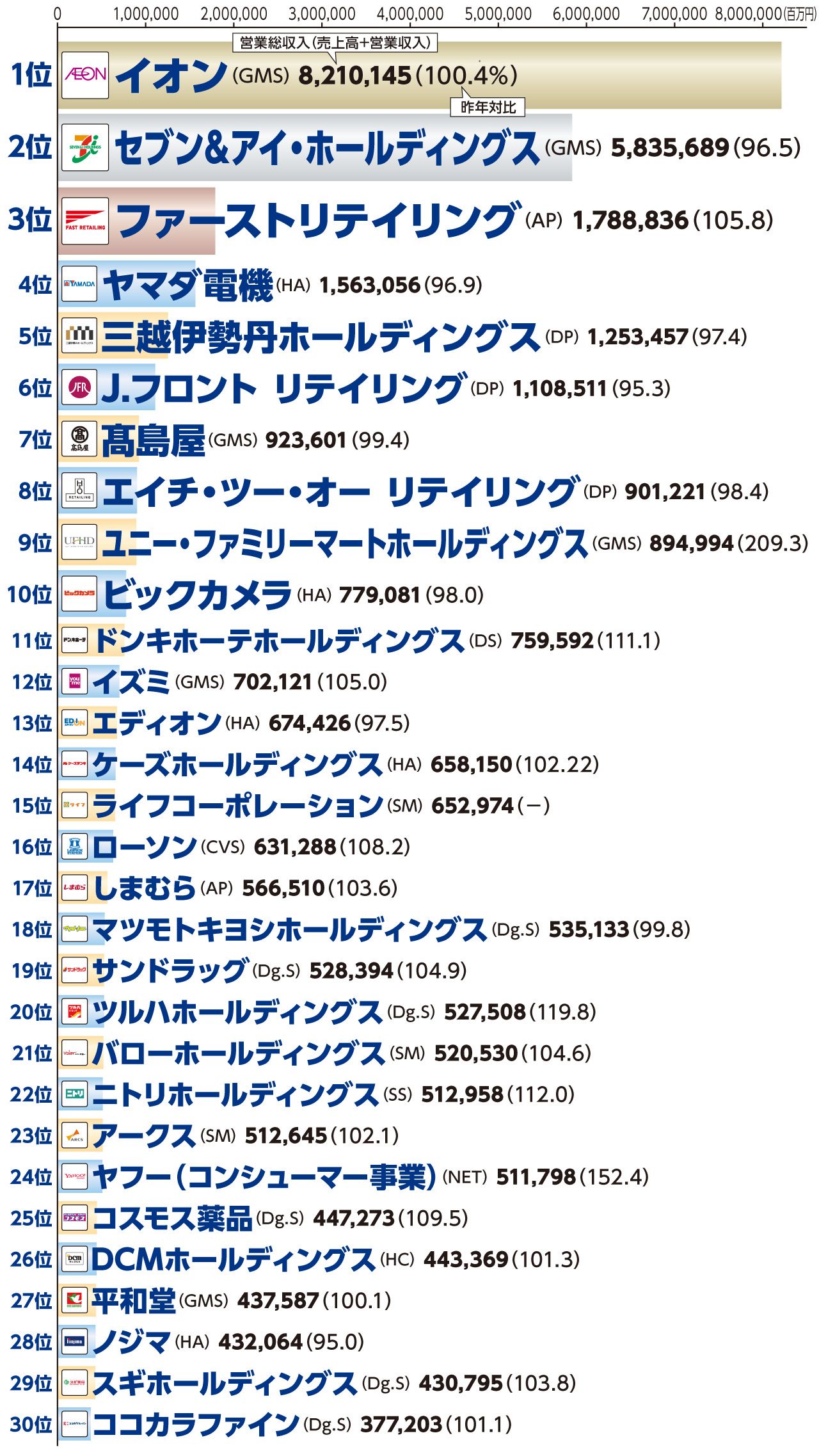Click the Yamada logo at rank 4

79,284
